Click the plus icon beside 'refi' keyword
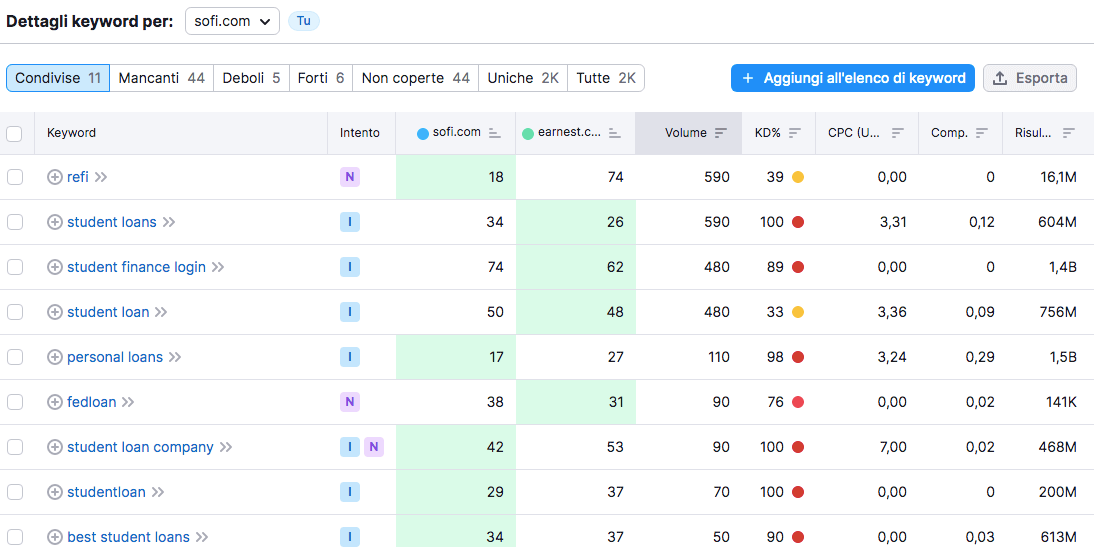 [55, 177]
